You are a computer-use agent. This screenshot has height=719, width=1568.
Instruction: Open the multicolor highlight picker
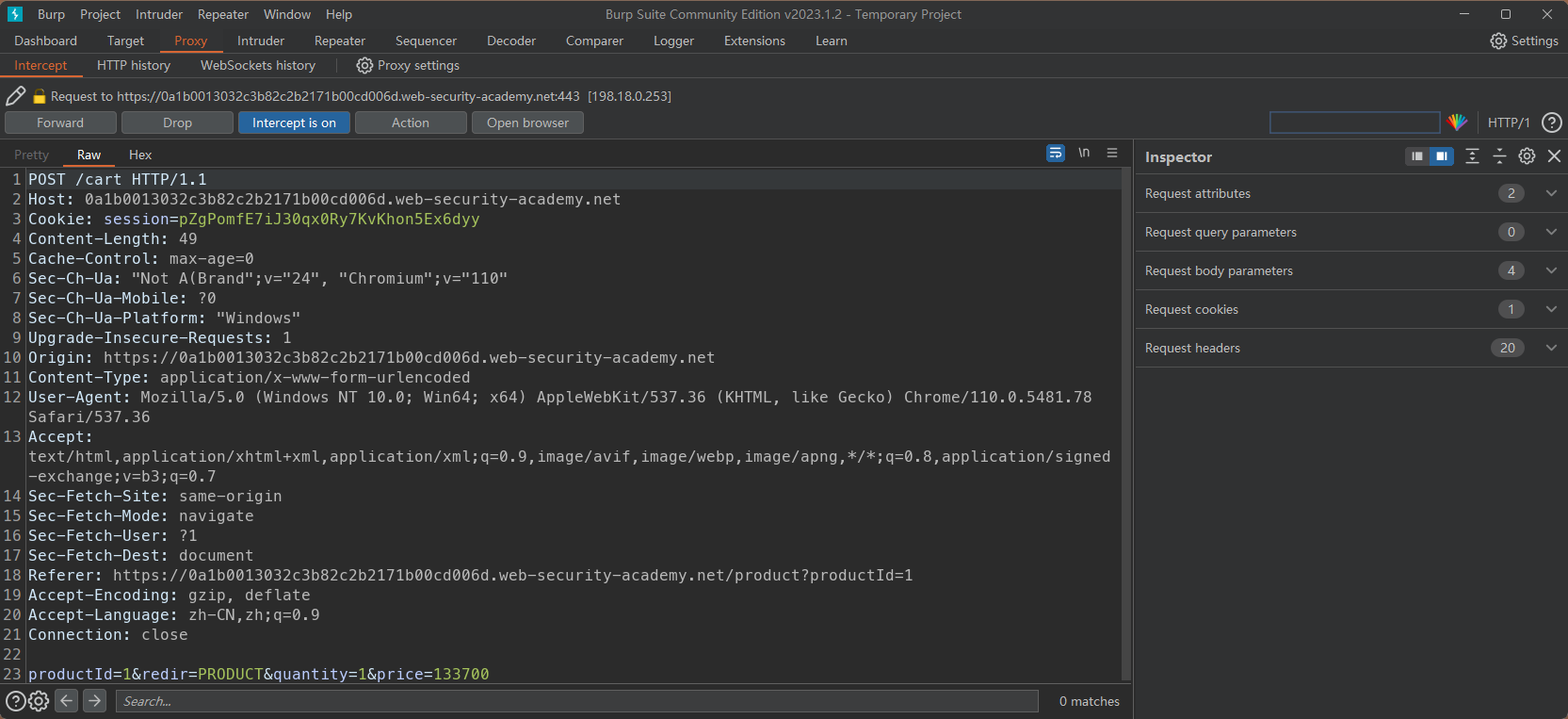1457,123
